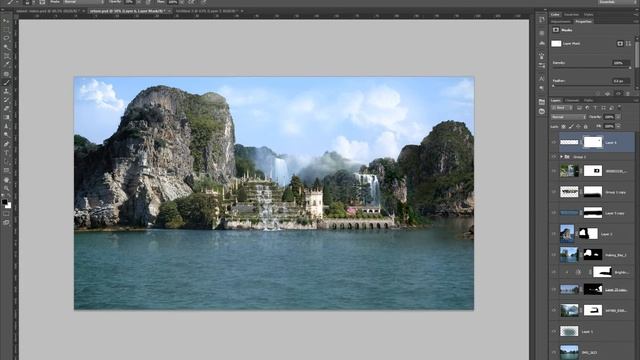This screenshot has width=640, height=360.
Task: Lock transparent pixels in Layers panel
Action: 563,127
